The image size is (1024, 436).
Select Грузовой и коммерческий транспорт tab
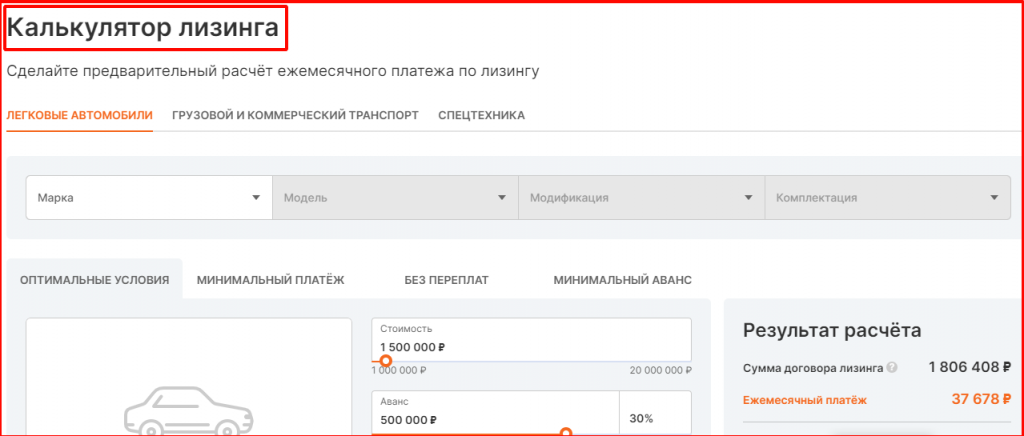(x=295, y=115)
